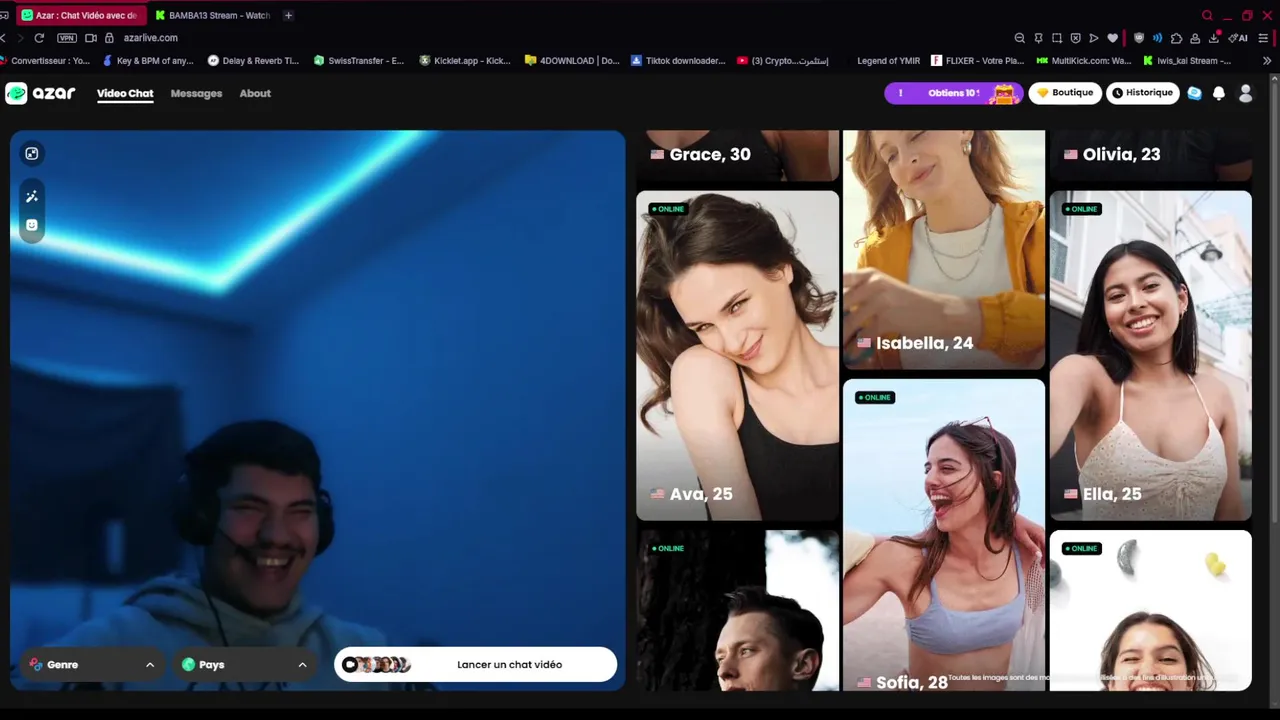The image size is (1280, 720).
Task: Open the notifications bell
Action: pyautogui.click(x=1219, y=93)
